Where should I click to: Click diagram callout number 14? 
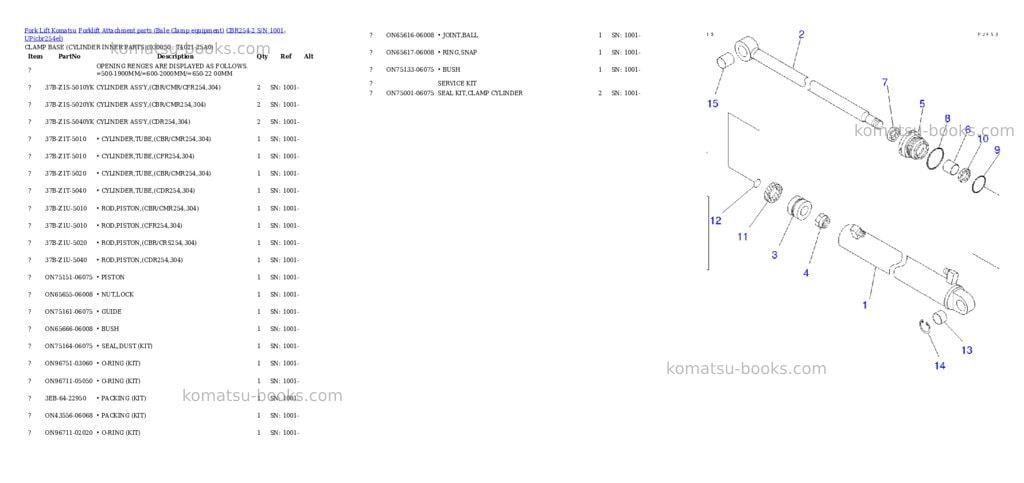coord(939,366)
